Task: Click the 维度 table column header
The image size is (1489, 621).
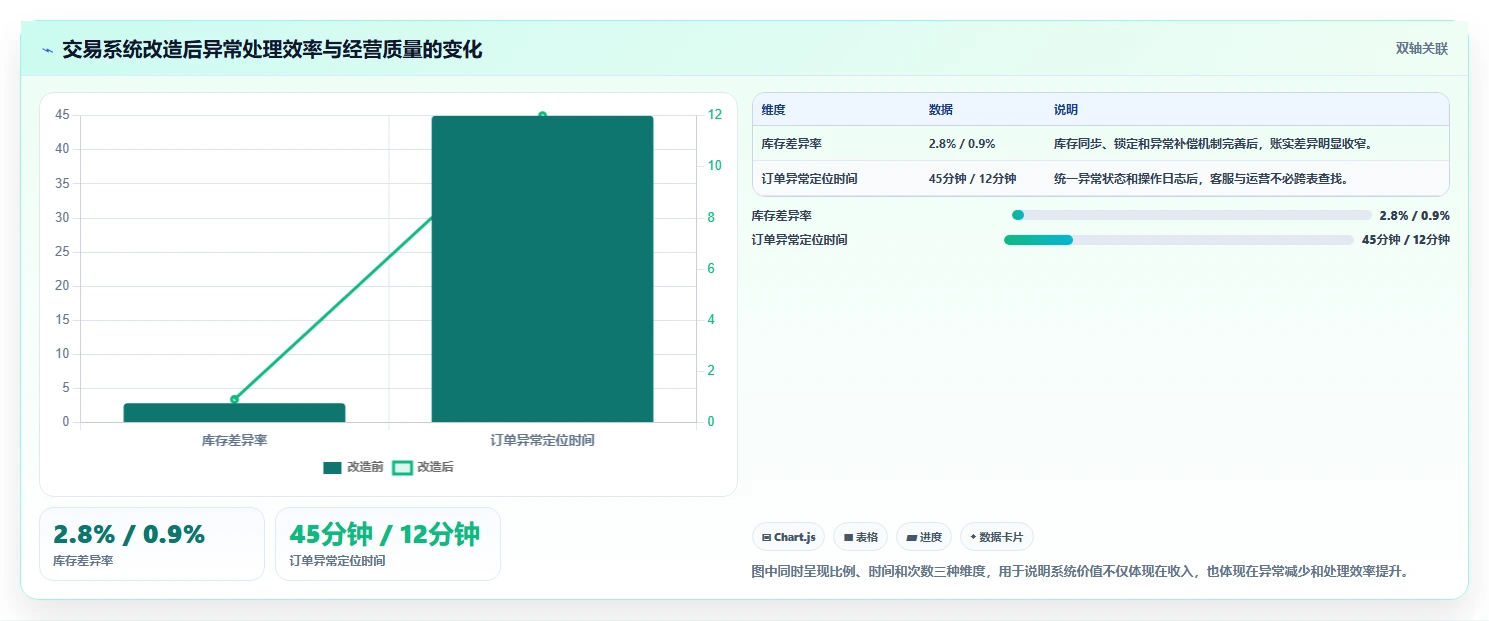Action: pos(773,110)
